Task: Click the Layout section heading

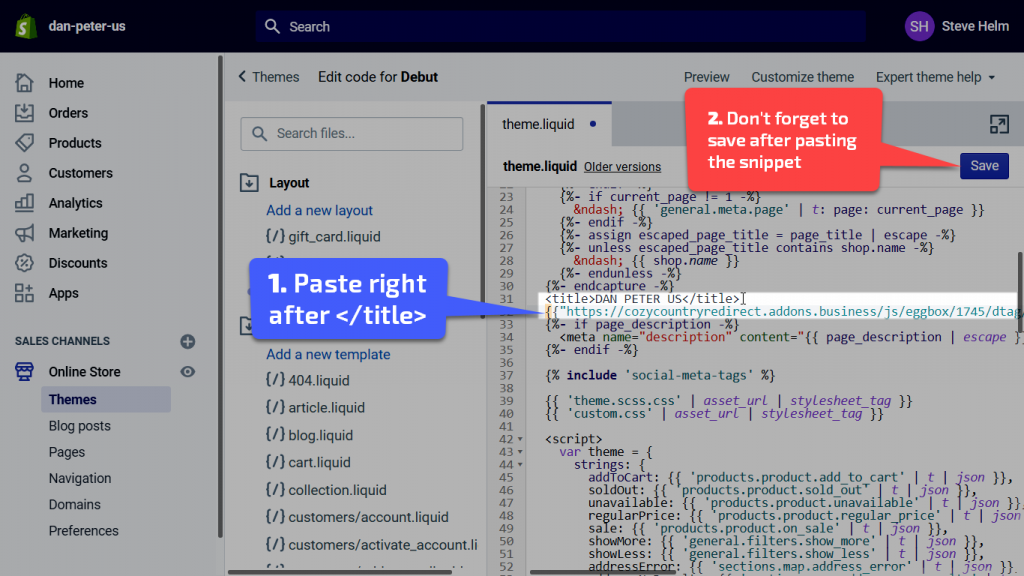Action: 289,183
